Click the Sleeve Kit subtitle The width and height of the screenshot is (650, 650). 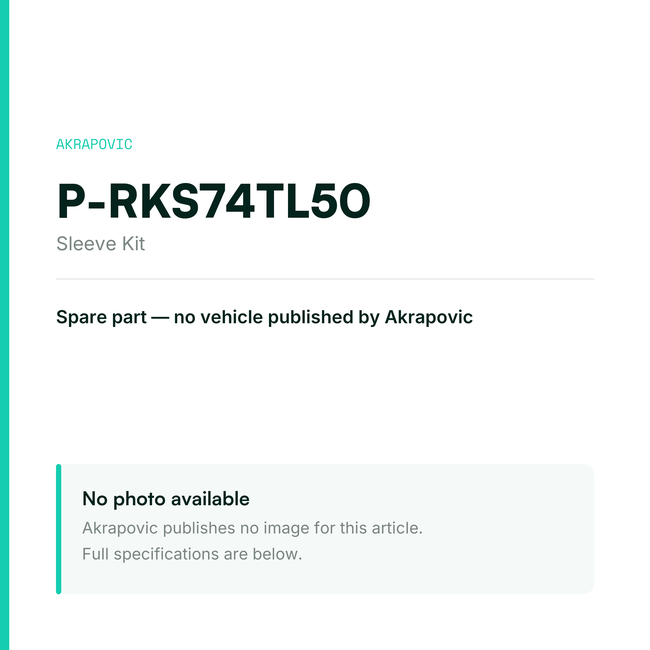(x=101, y=244)
